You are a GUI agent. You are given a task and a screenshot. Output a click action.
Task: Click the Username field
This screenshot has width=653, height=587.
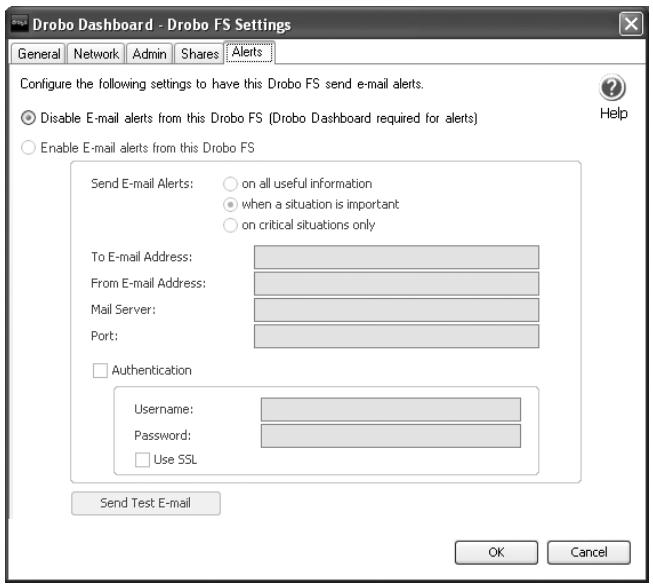click(391, 409)
